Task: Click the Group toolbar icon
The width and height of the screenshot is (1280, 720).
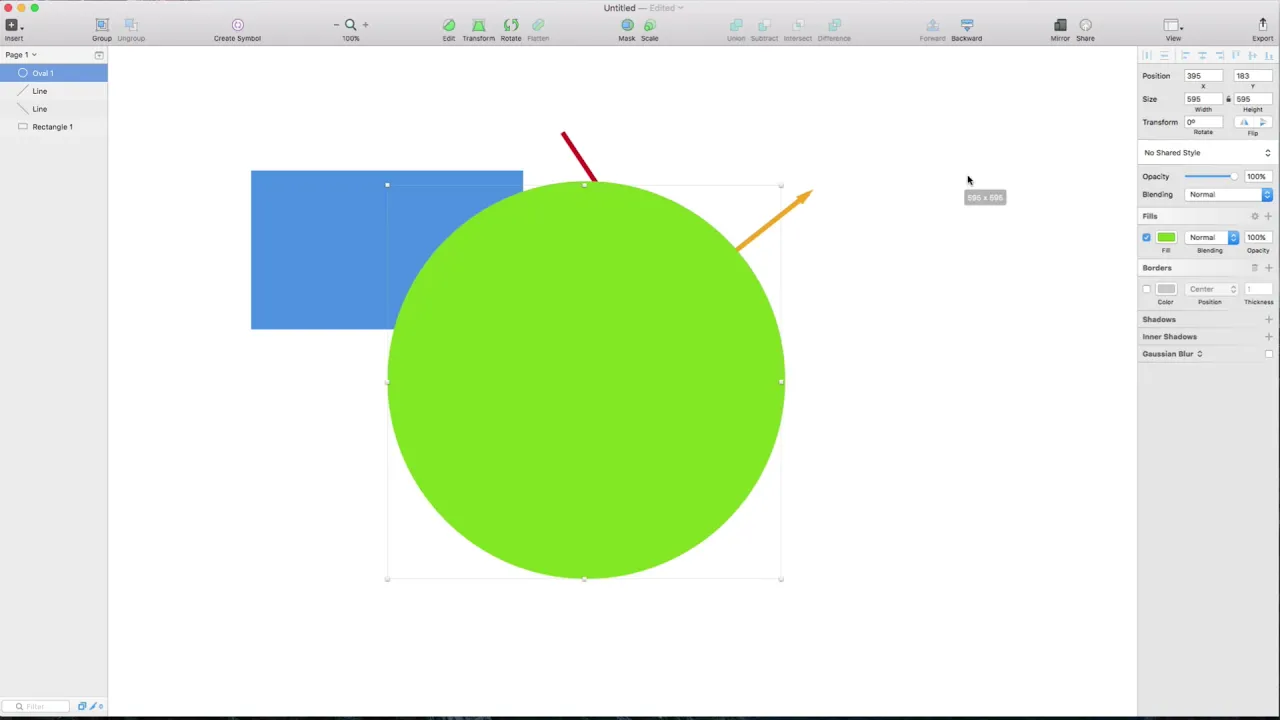Action: click(x=101, y=25)
